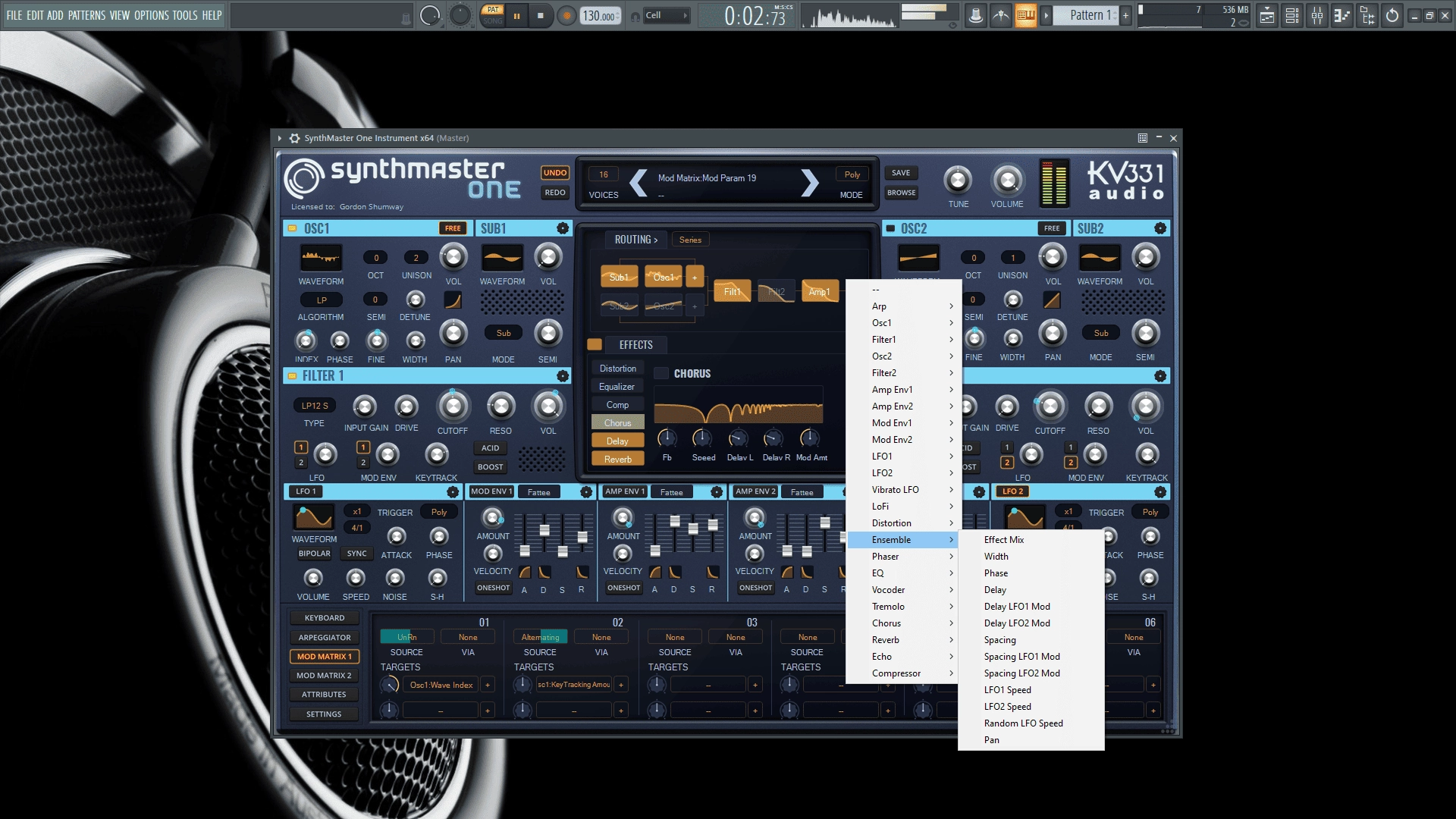Switch to the ARPEGGIATOR tab
The height and width of the screenshot is (819, 1456).
tap(324, 638)
